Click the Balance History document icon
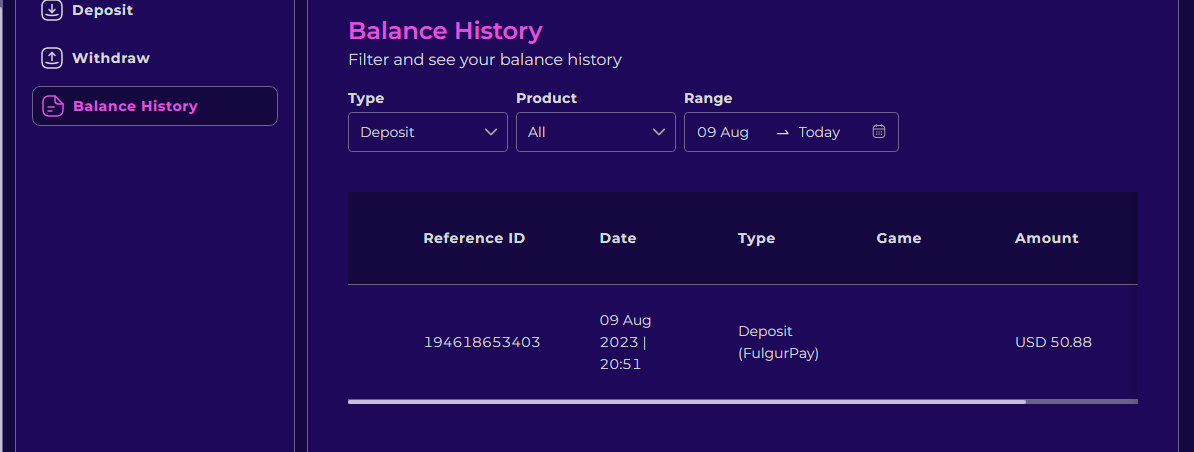The height and width of the screenshot is (452, 1194). [x=53, y=106]
